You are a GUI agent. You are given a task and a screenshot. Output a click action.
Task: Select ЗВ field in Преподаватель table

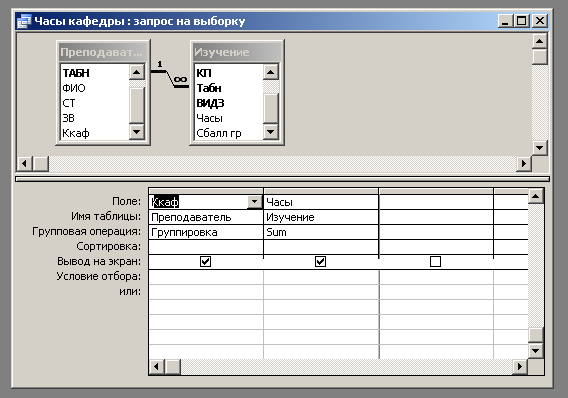click(68, 118)
